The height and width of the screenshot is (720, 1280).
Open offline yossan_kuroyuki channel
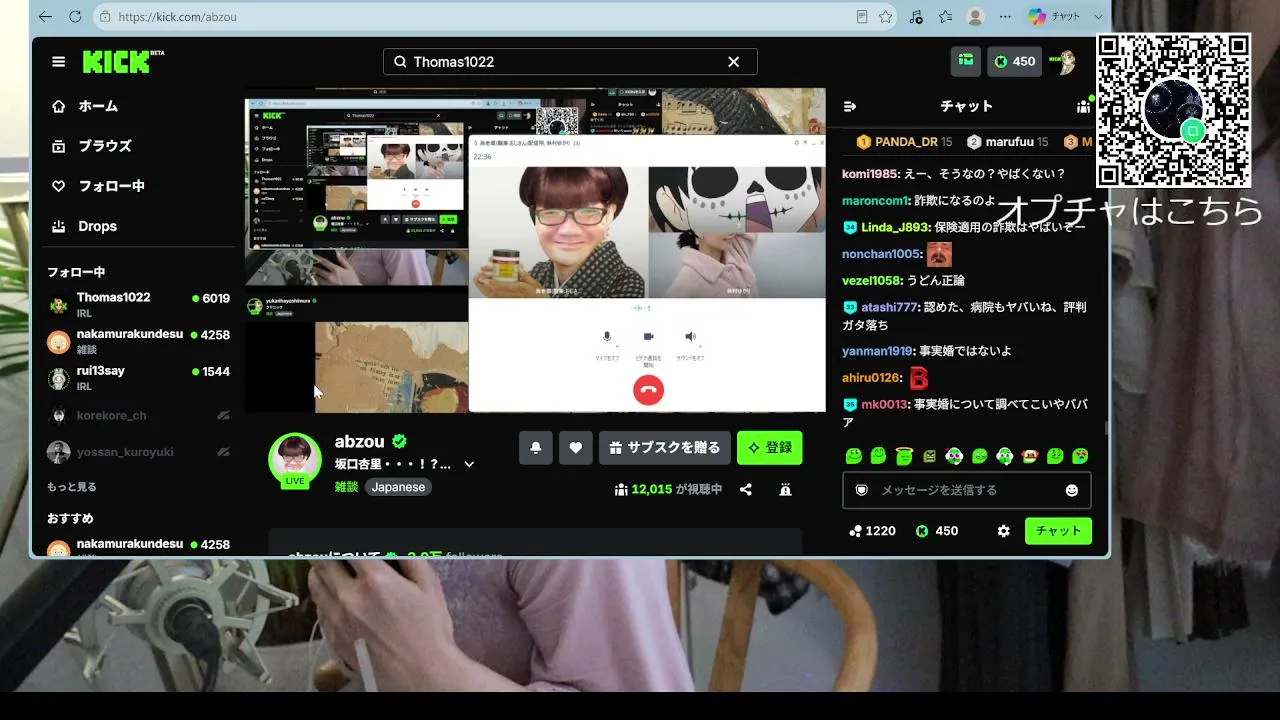138,452
